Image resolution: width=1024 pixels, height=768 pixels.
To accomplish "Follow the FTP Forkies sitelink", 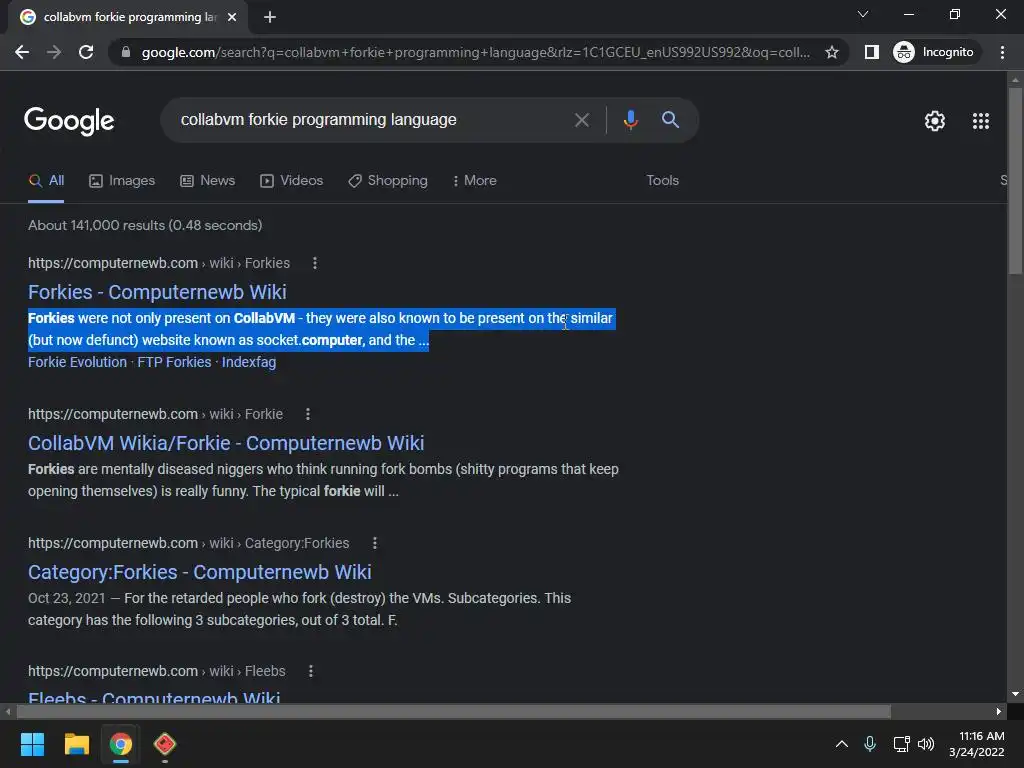I will [x=174, y=362].
